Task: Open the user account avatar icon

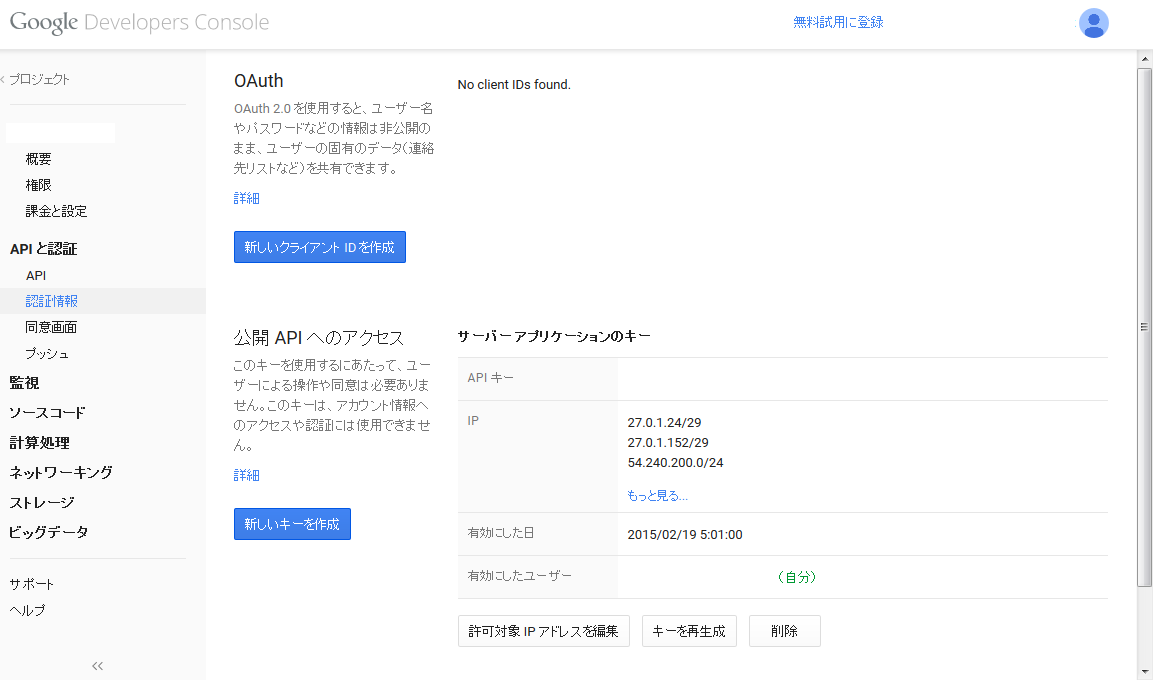Action: coord(1093,23)
